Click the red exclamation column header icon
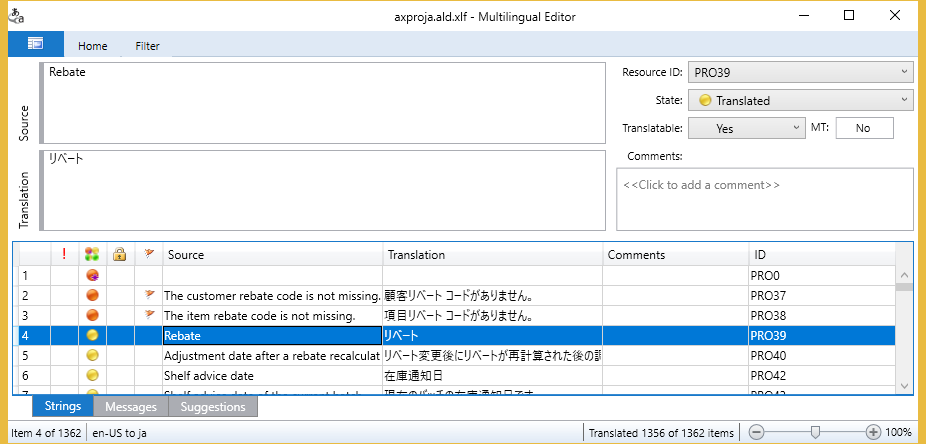Image resolution: width=926 pixels, height=444 pixels. tap(64, 255)
